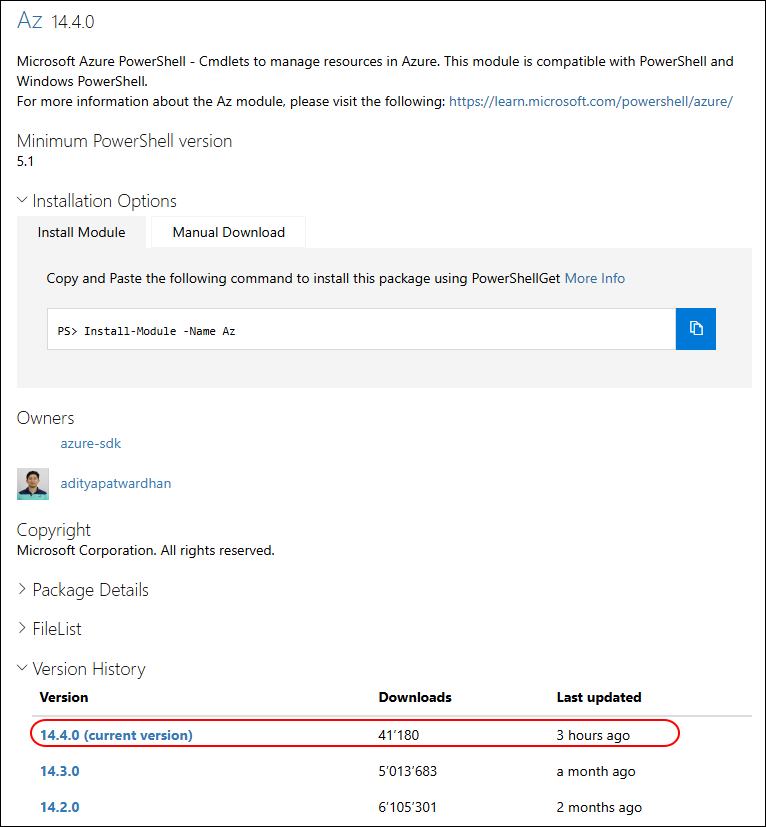Expand the Package Details section
The height and width of the screenshot is (827, 766).
click(83, 590)
